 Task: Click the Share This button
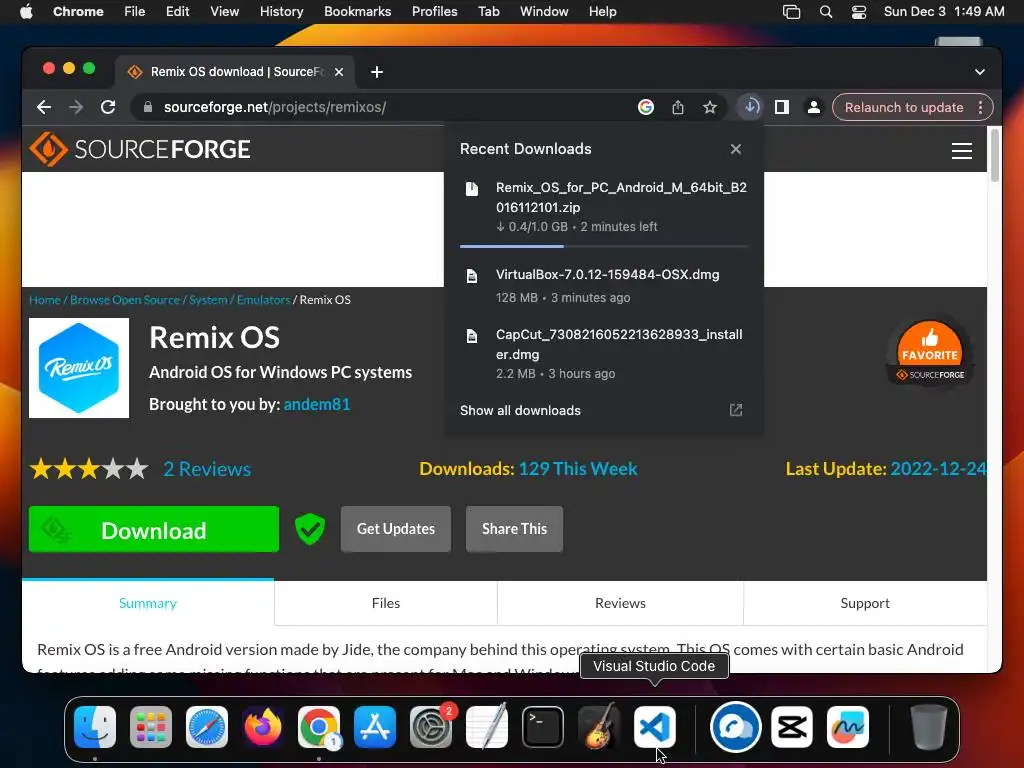click(x=515, y=529)
